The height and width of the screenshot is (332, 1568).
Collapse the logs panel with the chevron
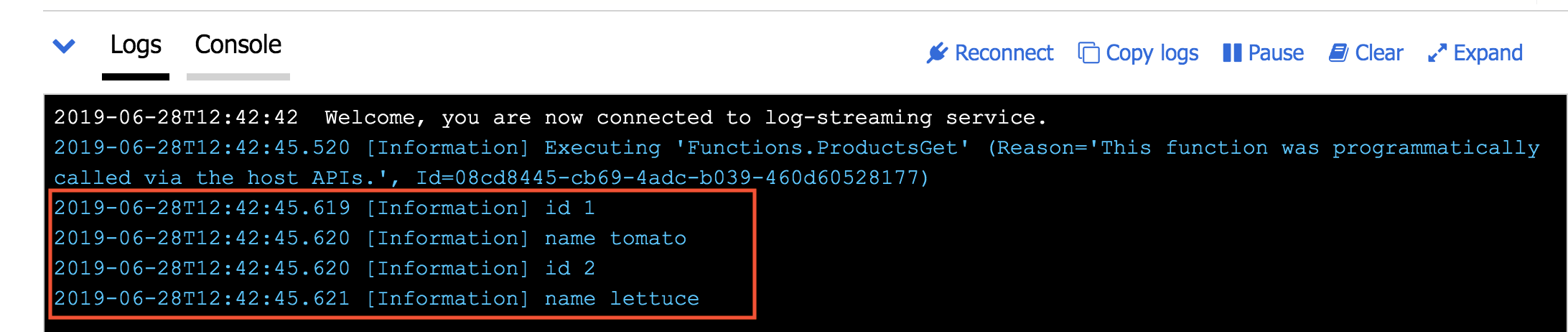[x=64, y=47]
